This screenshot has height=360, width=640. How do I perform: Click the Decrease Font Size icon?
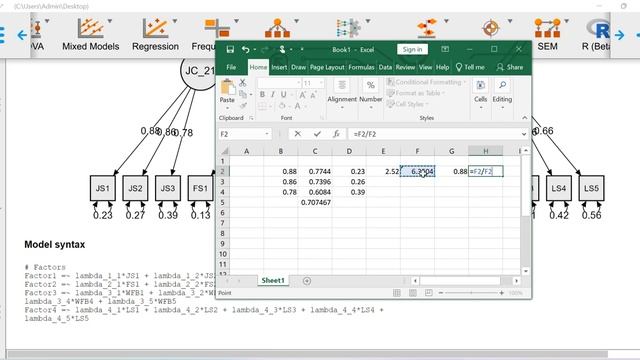(313, 95)
